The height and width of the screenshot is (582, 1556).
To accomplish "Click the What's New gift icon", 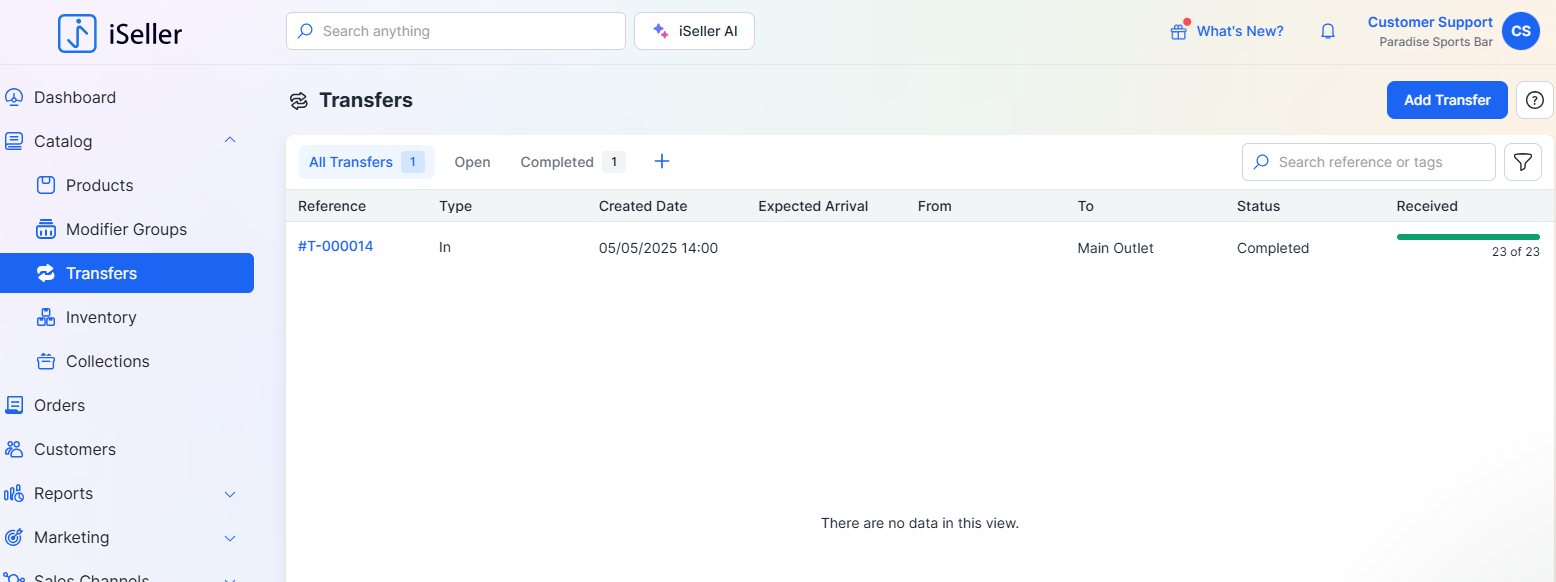I will (x=1179, y=31).
